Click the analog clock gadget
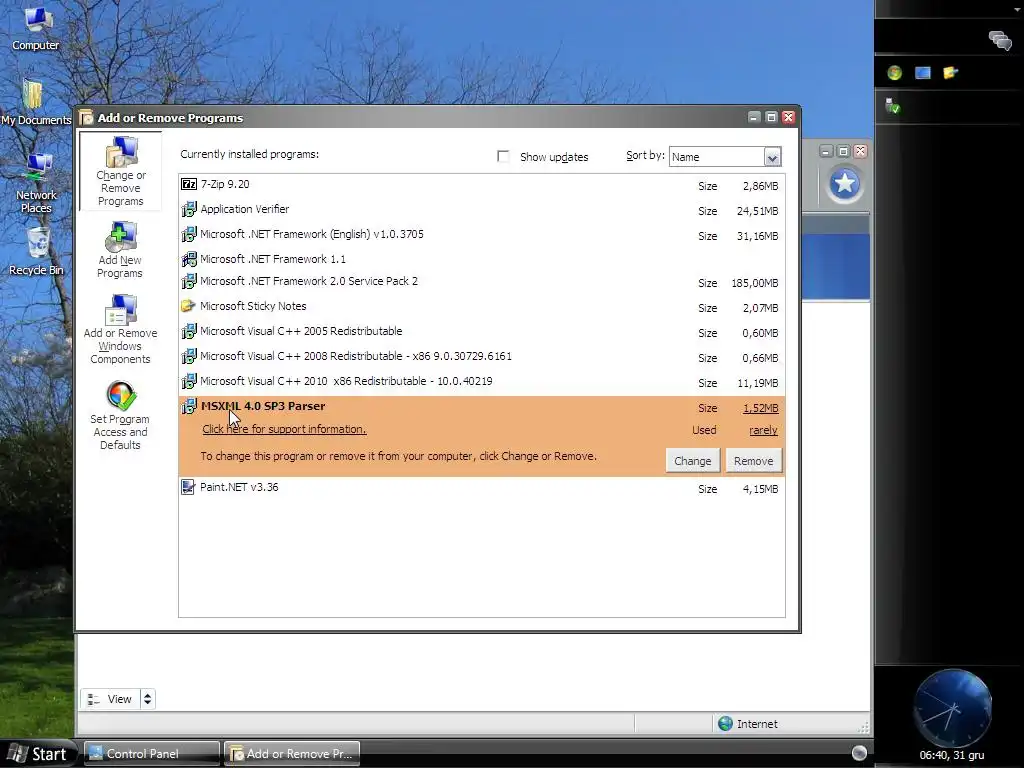 (x=952, y=709)
